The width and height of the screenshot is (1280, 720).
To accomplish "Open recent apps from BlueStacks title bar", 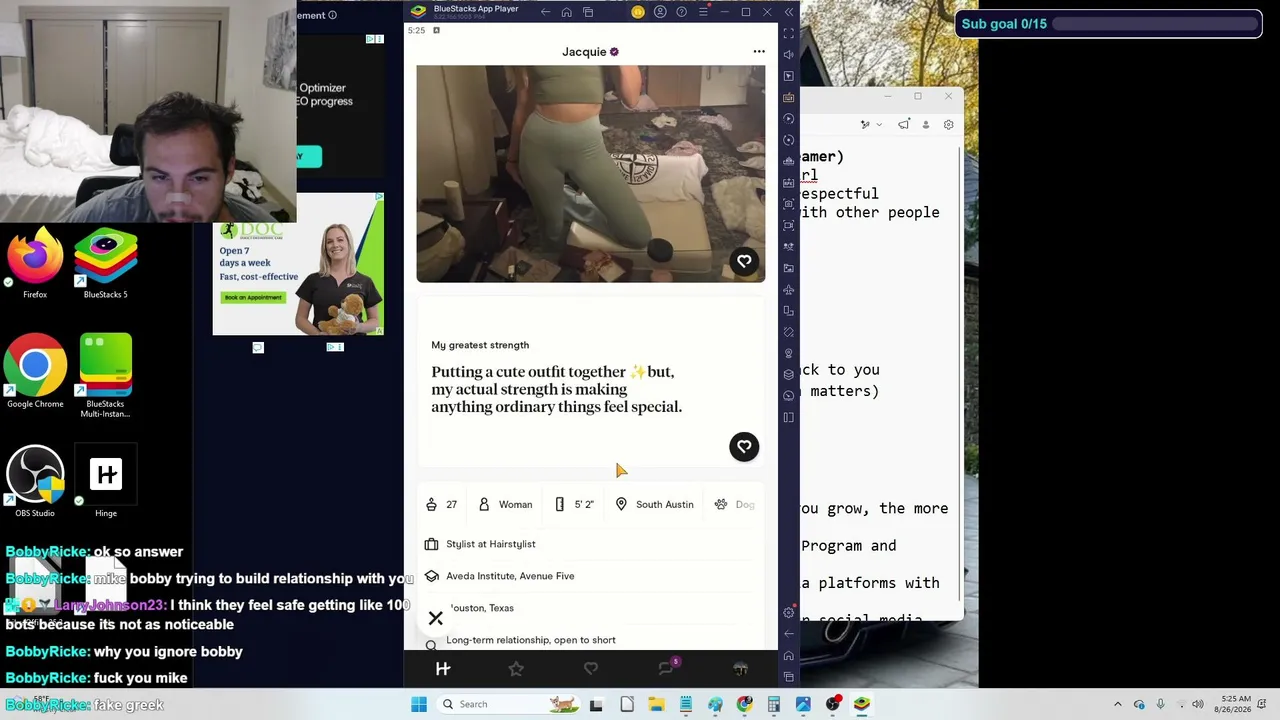I will pos(588,12).
